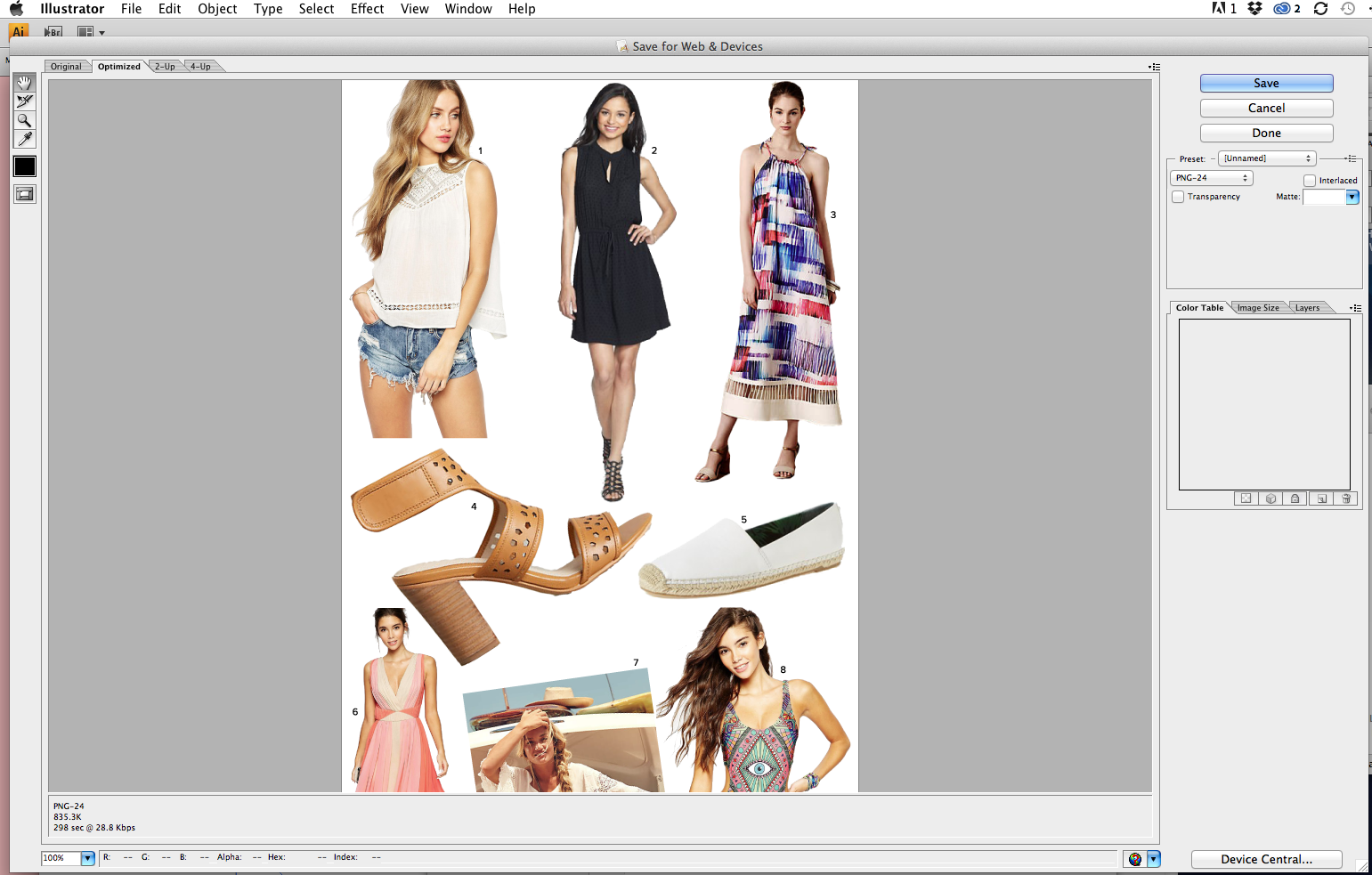Switch to the Layers tab

[1308, 308]
